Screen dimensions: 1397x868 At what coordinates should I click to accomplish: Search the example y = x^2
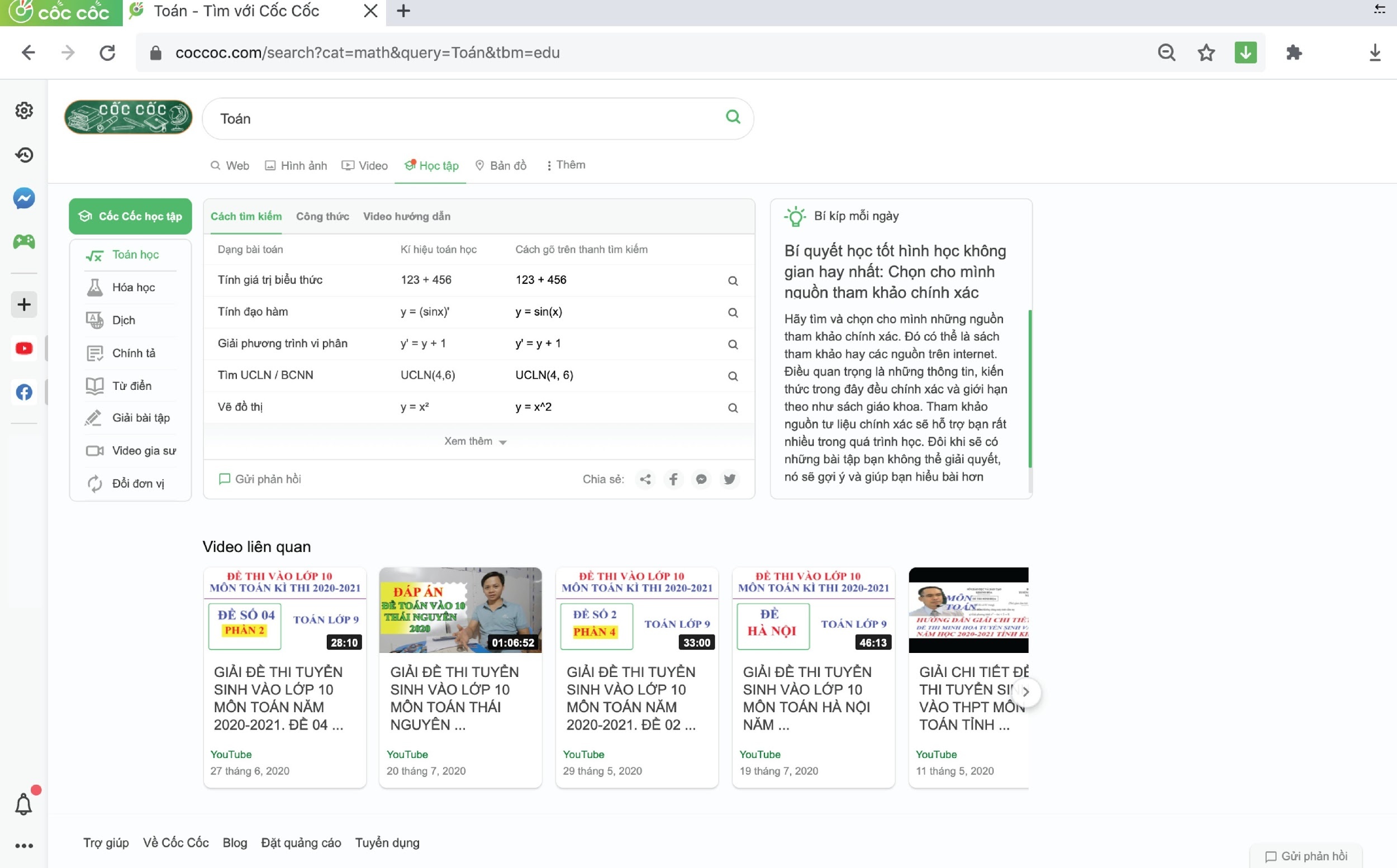click(733, 408)
